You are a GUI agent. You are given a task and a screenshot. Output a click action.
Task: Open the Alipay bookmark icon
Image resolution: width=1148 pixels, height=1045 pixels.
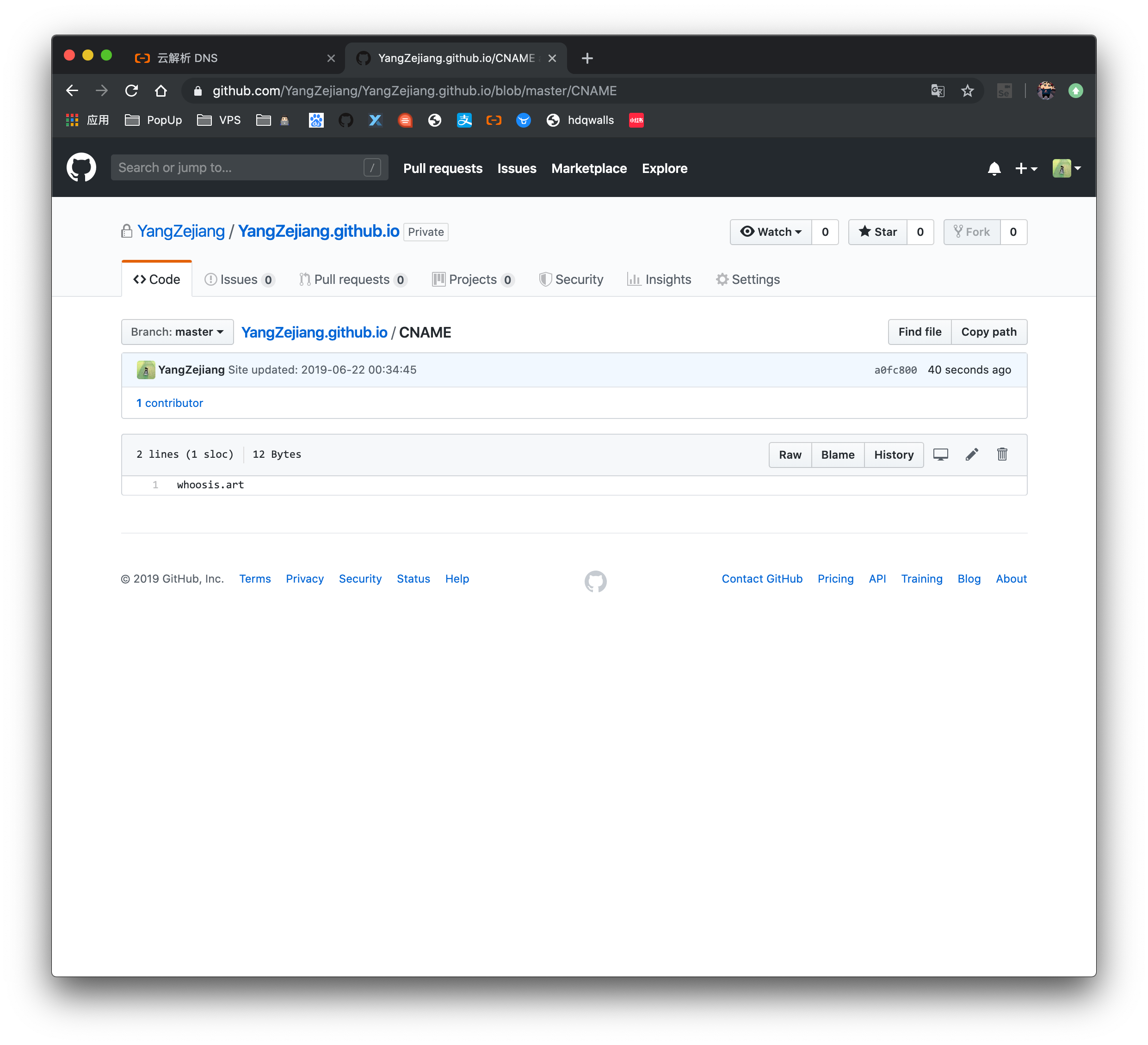tap(464, 120)
